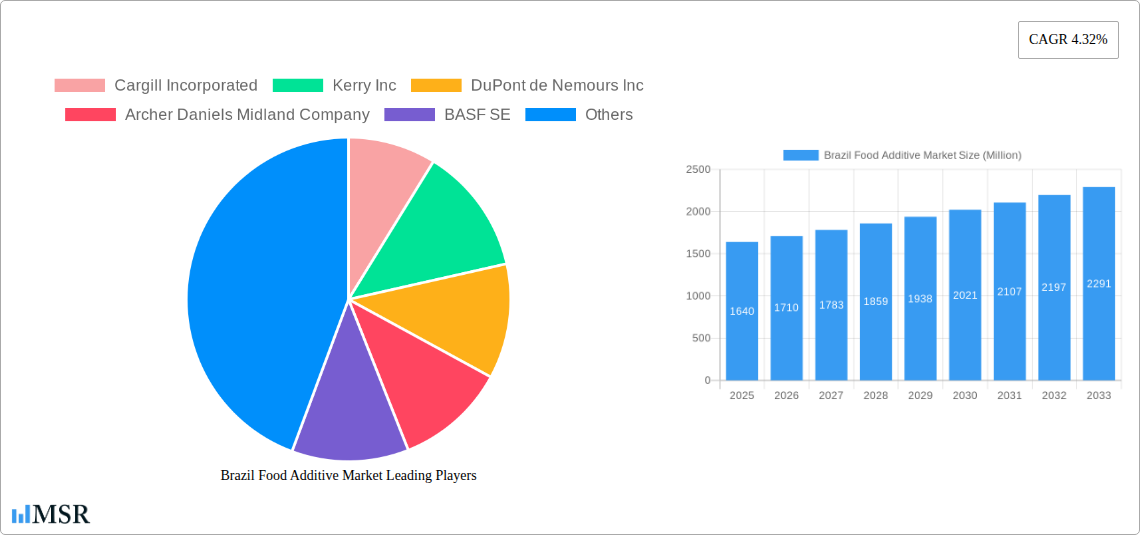Toggle the Brazil Food Additive Market Size legend swatch
This screenshot has height=535, width=1140.
800,155
